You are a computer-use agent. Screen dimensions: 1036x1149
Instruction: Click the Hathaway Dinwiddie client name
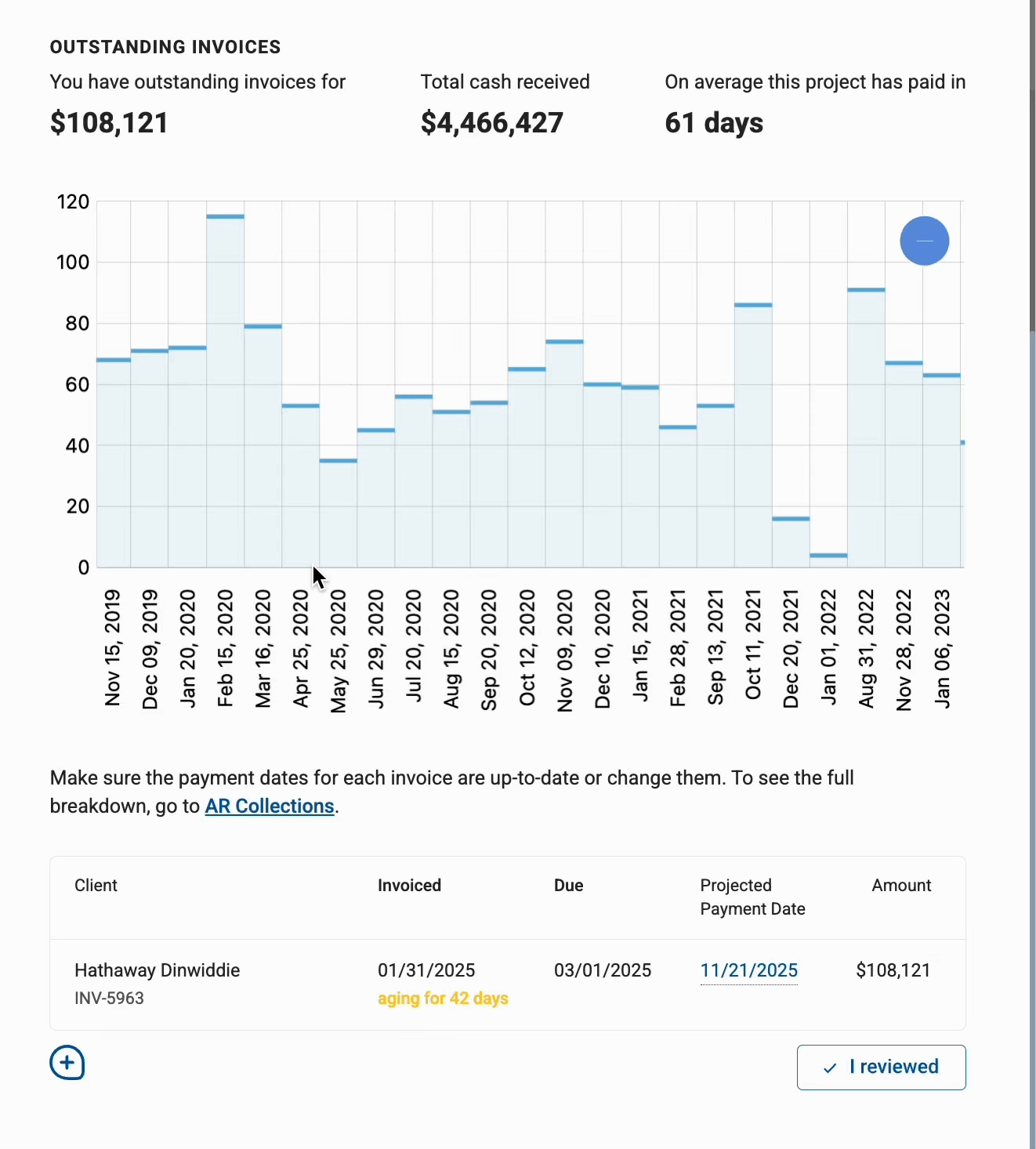(157, 970)
